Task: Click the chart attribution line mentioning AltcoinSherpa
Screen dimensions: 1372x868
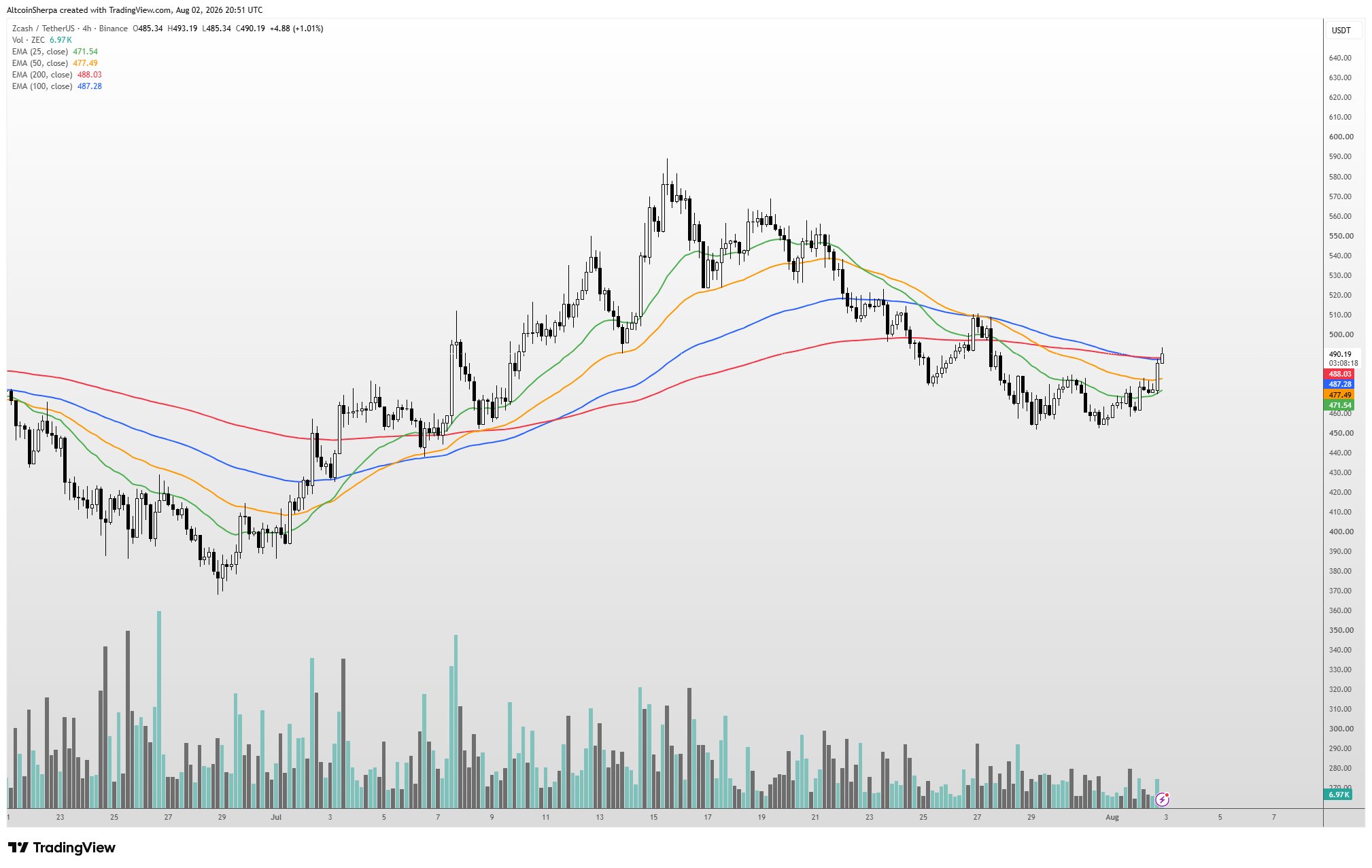Action: (135, 10)
